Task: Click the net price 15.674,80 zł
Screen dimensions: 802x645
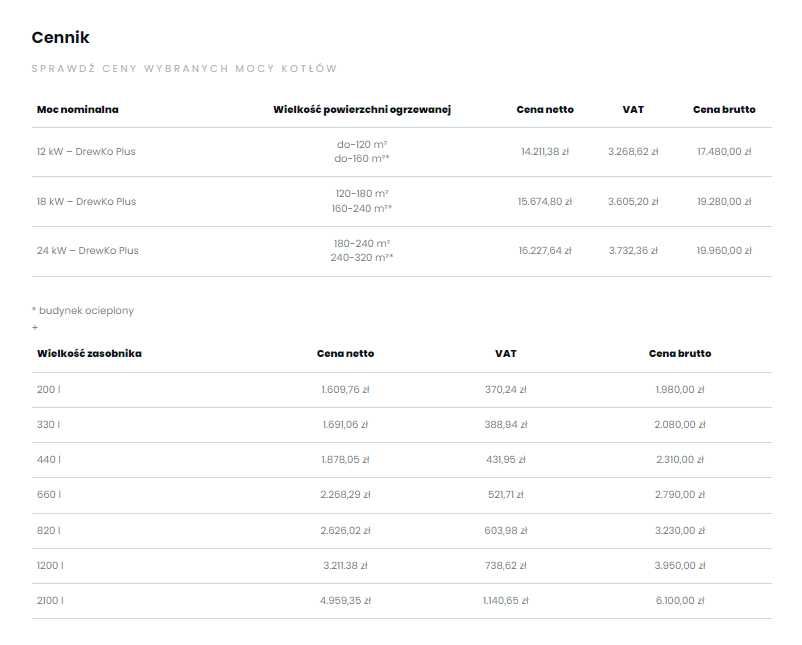Action: click(545, 201)
